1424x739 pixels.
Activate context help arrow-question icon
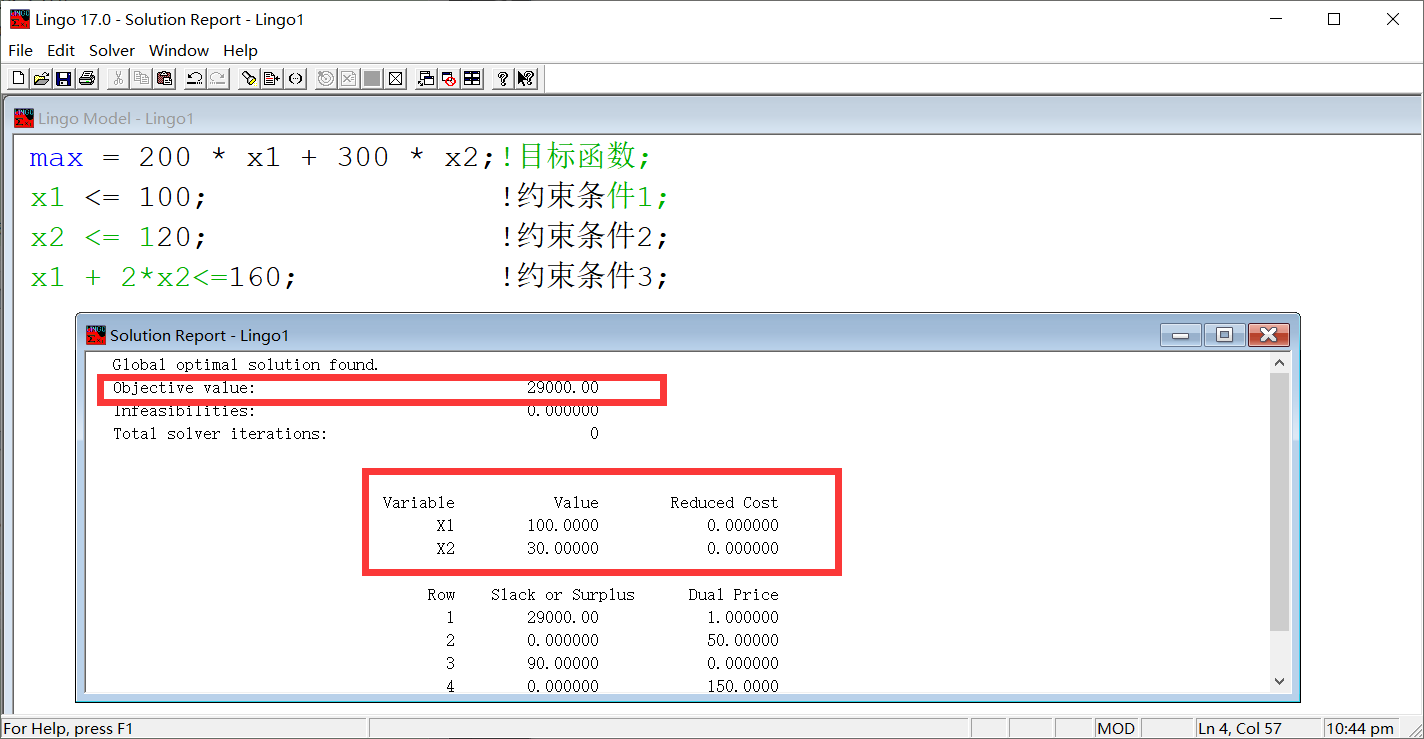pos(526,78)
